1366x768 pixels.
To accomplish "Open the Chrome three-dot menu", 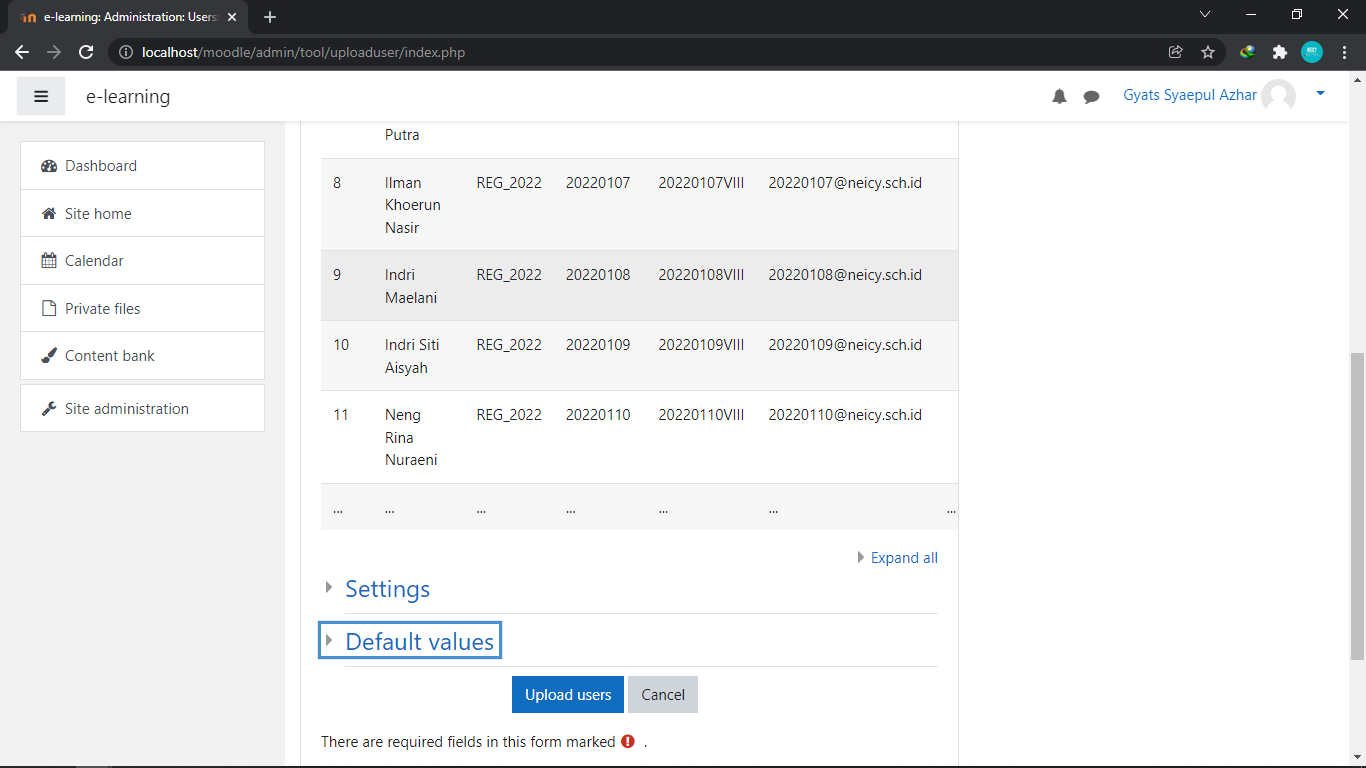I will tap(1345, 52).
